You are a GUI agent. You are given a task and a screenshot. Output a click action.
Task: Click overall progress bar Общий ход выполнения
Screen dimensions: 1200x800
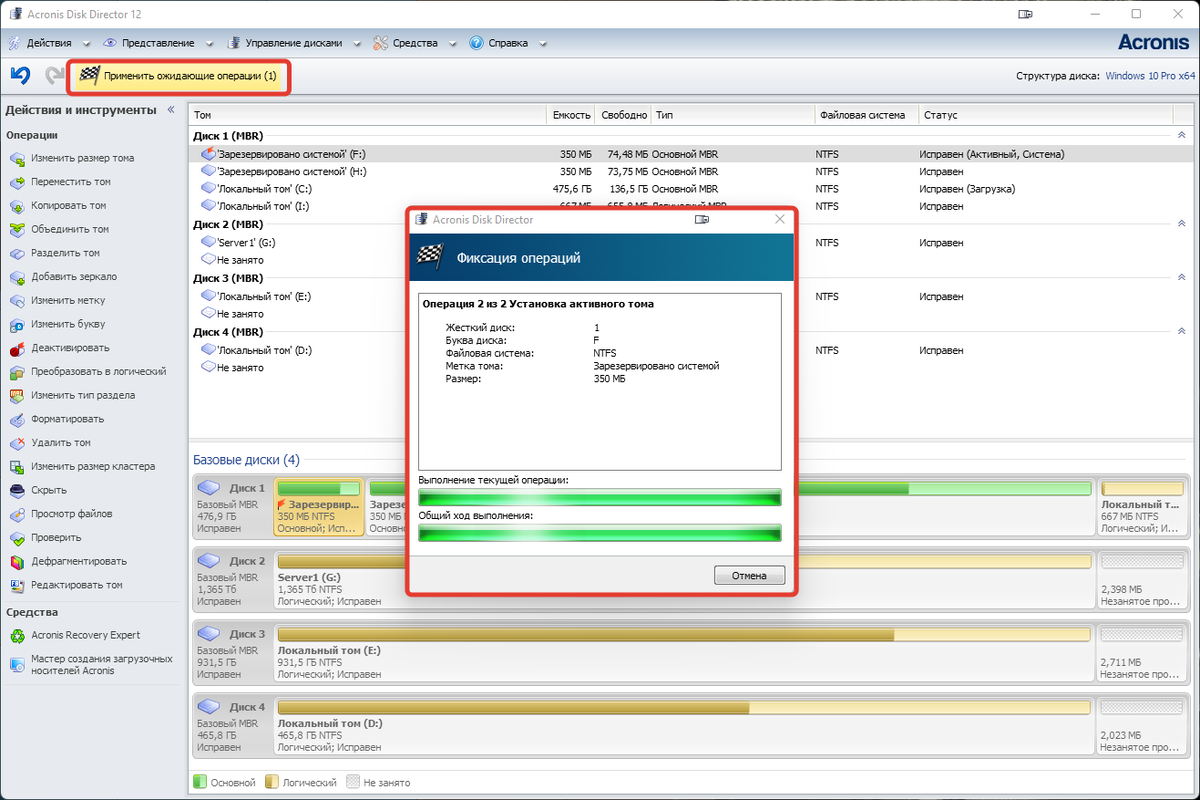click(x=599, y=534)
